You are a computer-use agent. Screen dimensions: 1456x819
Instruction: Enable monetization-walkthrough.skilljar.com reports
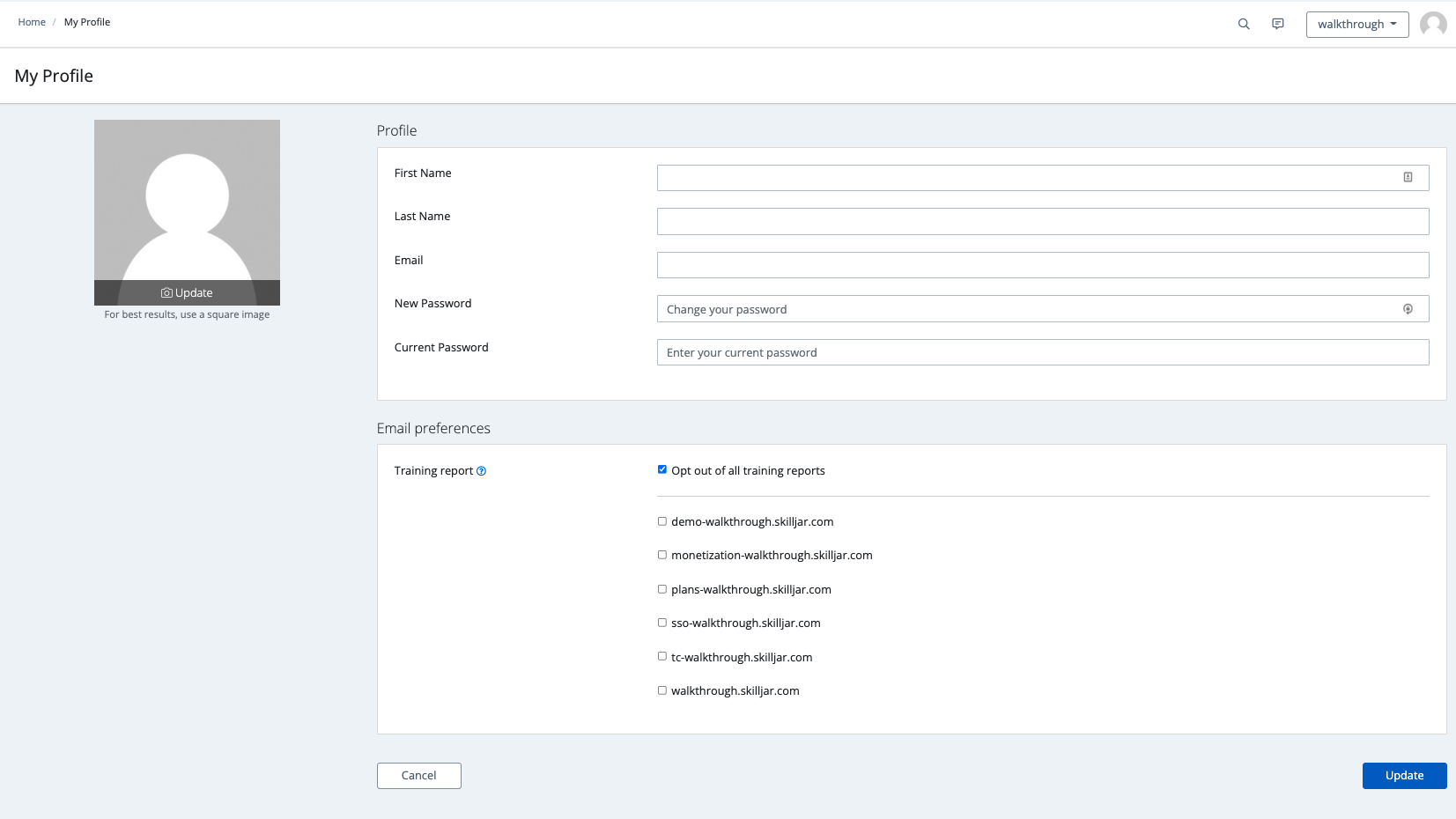click(662, 555)
